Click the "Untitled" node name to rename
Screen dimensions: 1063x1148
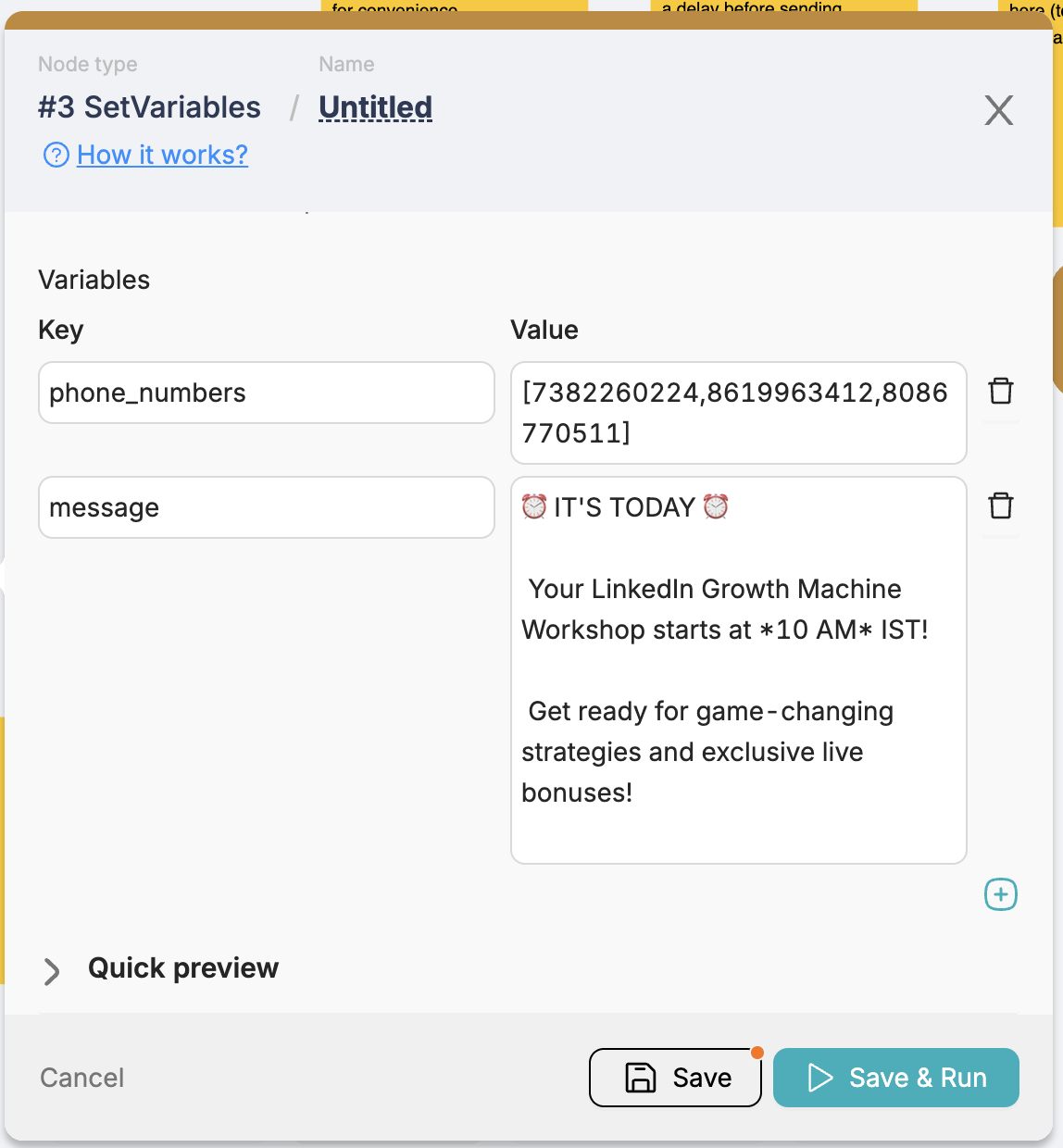pyautogui.click(x=375, y=107)
